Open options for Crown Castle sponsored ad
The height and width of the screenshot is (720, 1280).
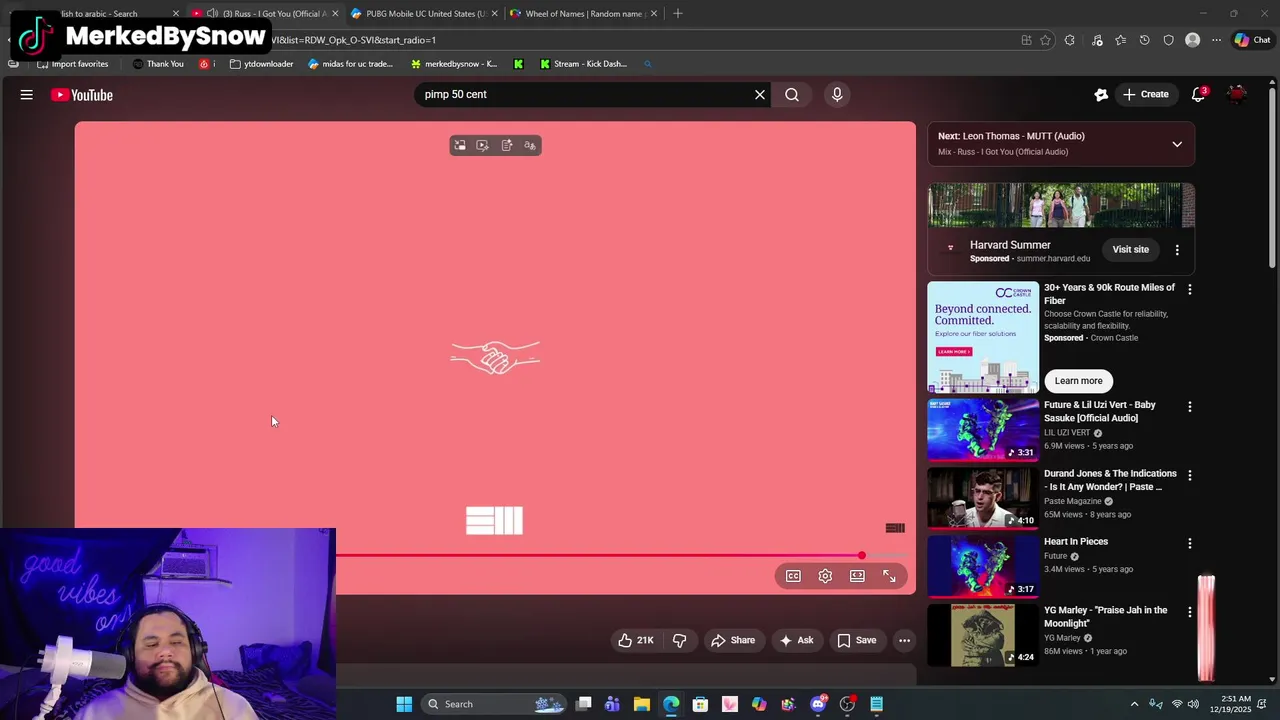[1189, 289]
